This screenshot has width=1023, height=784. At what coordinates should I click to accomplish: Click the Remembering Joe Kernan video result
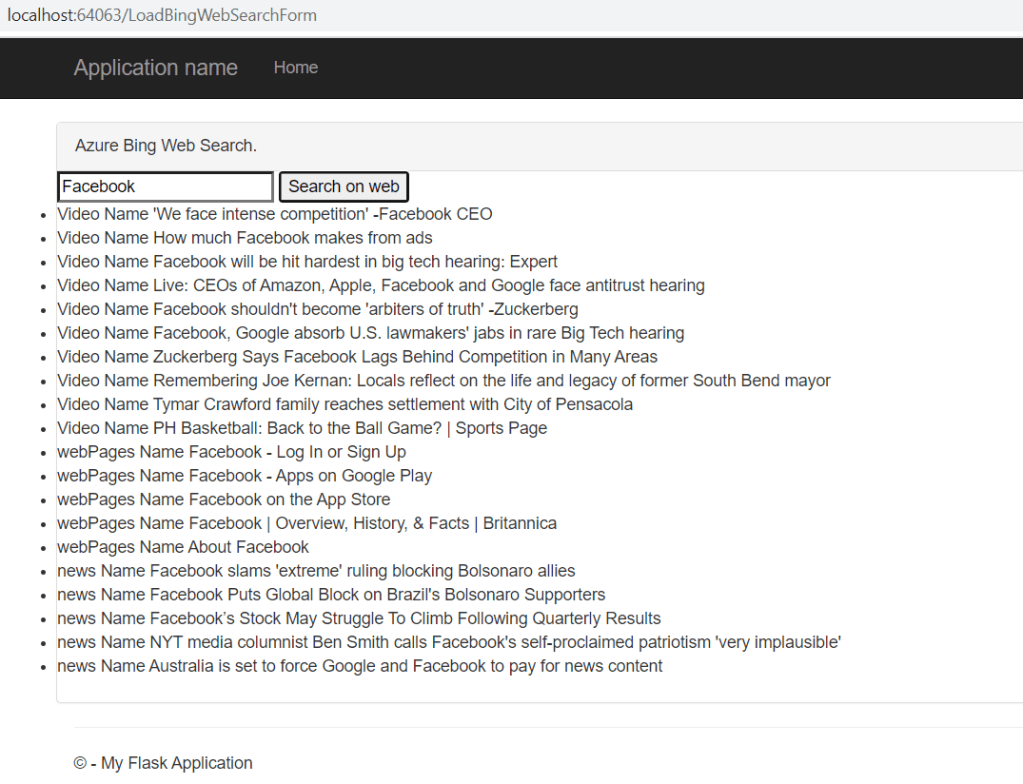click(443, 381)
